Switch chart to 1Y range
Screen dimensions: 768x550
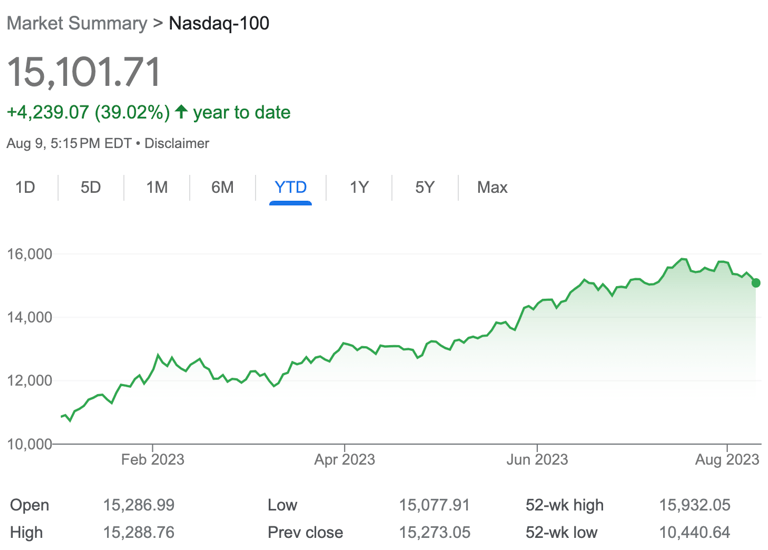point(359,187)
